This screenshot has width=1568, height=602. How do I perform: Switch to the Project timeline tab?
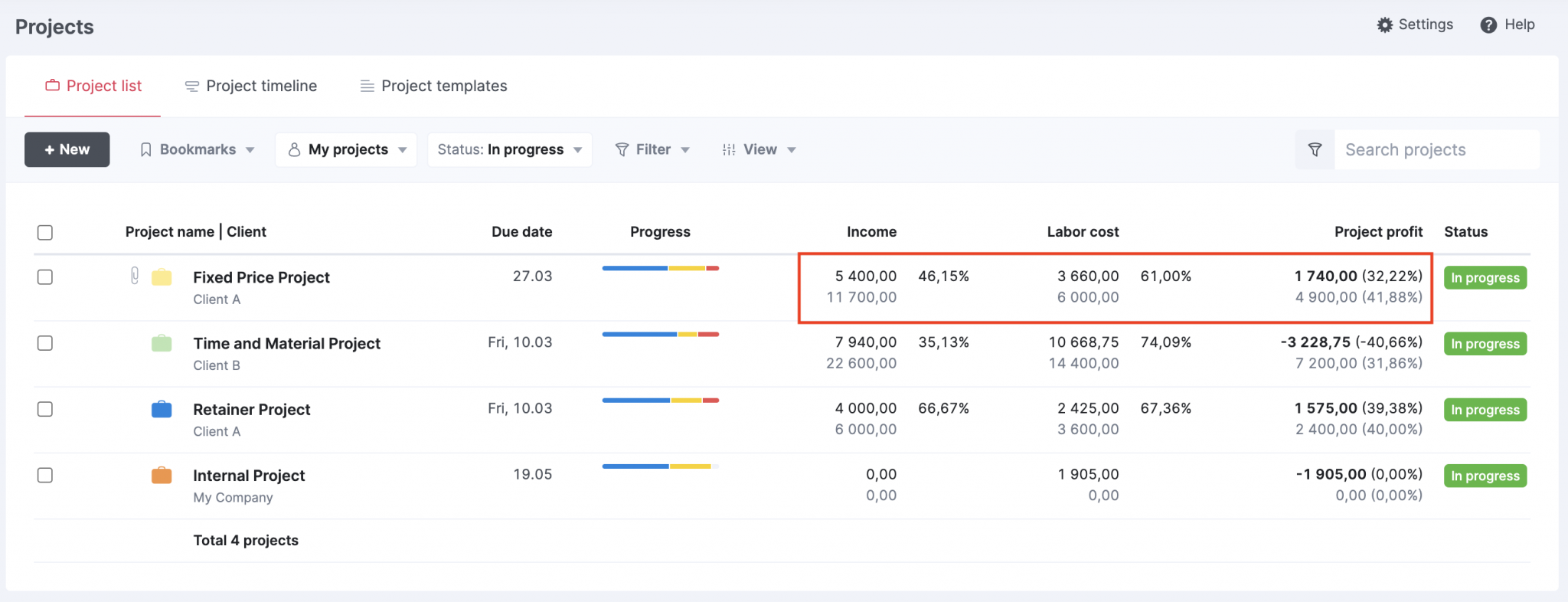coord(251,87)
